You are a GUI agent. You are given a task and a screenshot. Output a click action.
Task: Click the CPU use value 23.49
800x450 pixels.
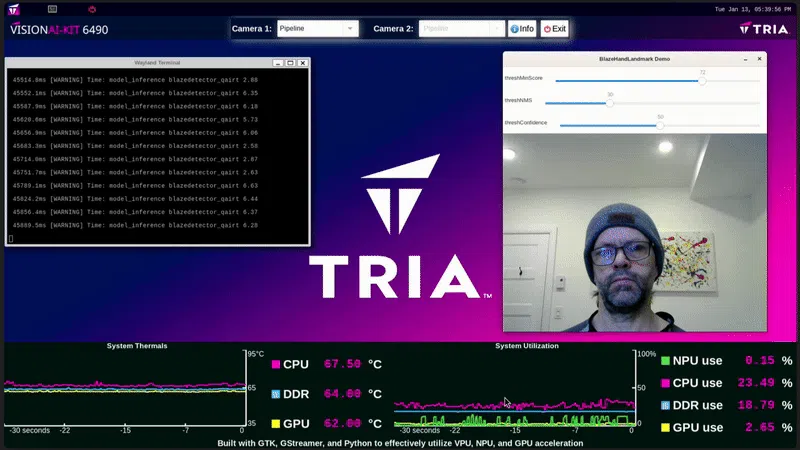click(756, 383)
